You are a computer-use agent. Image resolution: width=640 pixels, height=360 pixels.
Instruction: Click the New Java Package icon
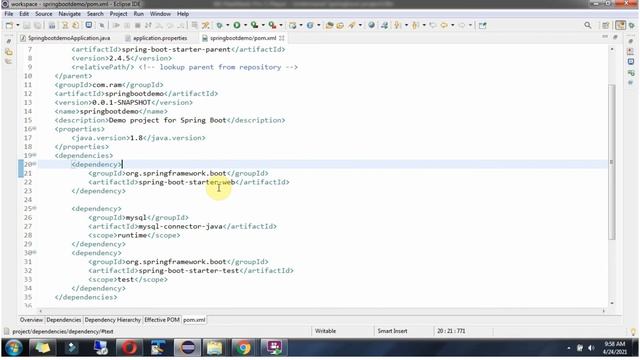293,25
